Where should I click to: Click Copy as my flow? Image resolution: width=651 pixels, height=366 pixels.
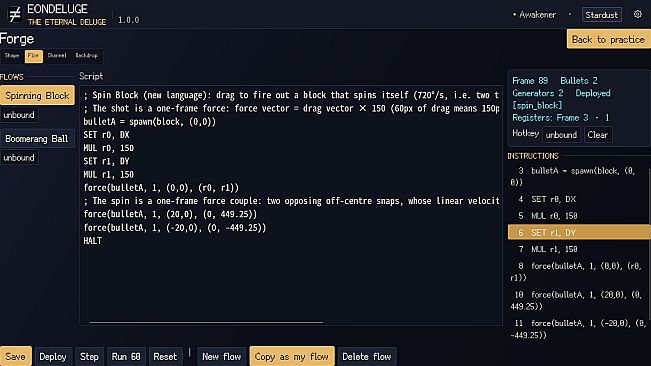pyautogui.click(x=292, y=356)
